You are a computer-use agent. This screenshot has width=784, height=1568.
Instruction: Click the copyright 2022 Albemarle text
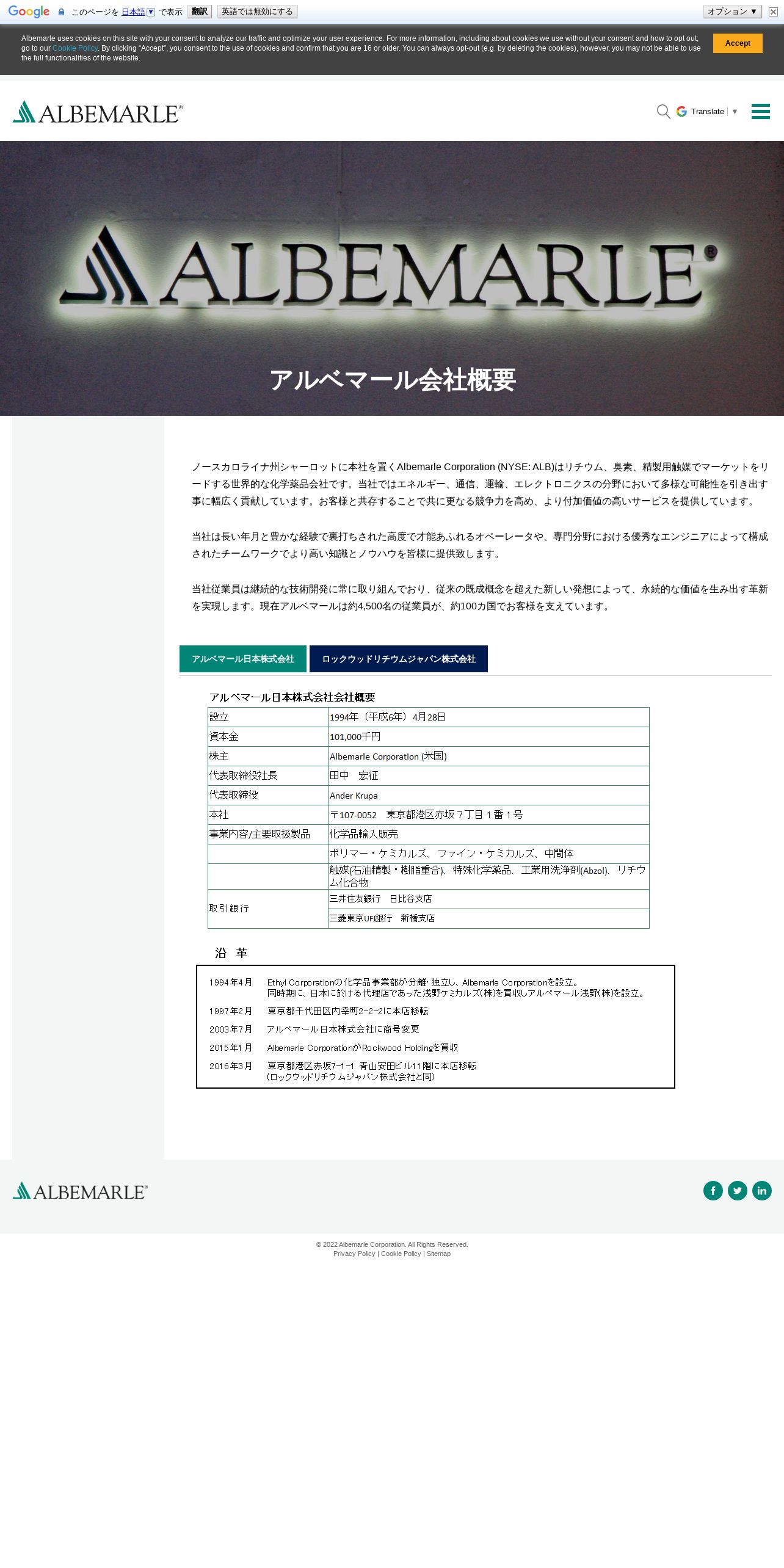392,1244
